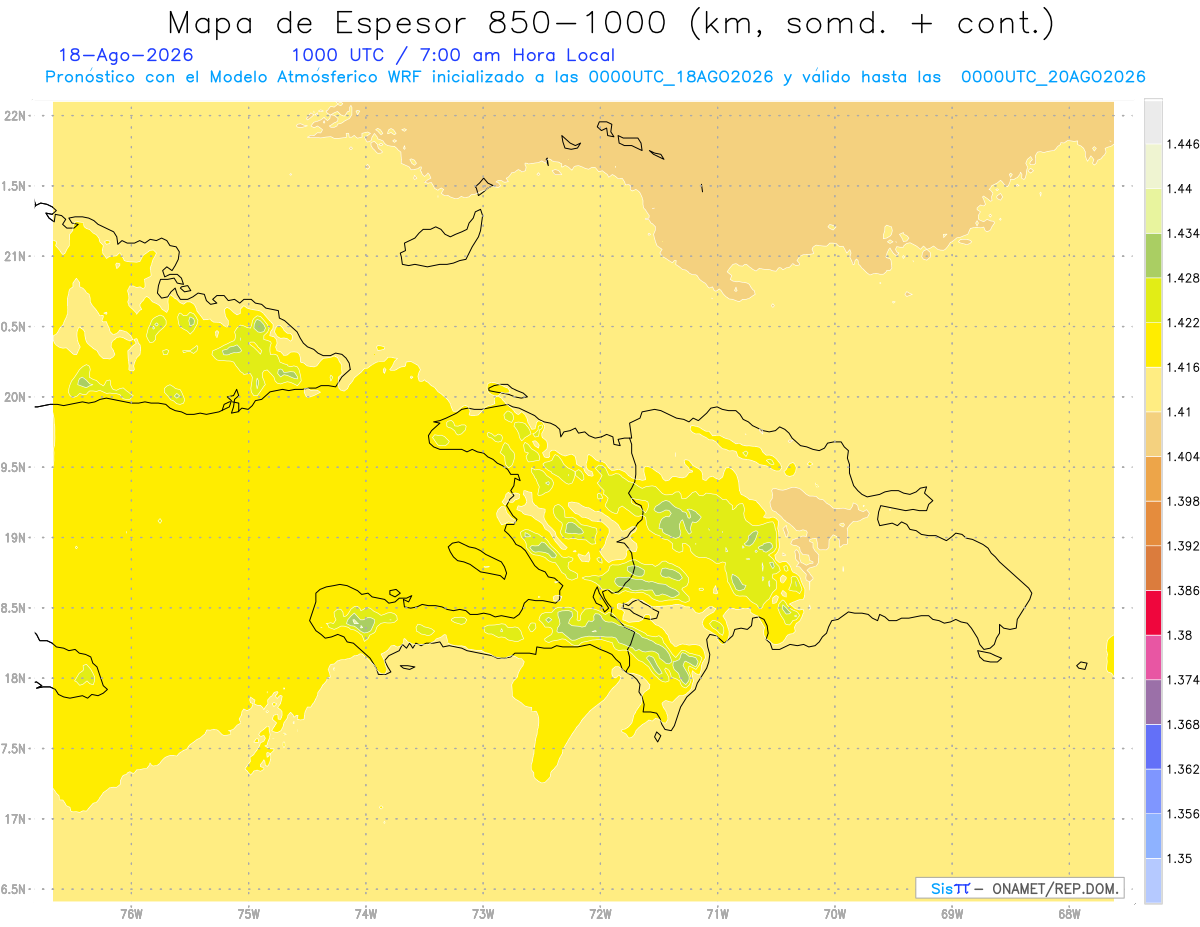The width and height of the screenshot is (1200, 927).
Task: Pick the red 1.38–1.386 legend swatch
Action: (x=1153, y=612)
